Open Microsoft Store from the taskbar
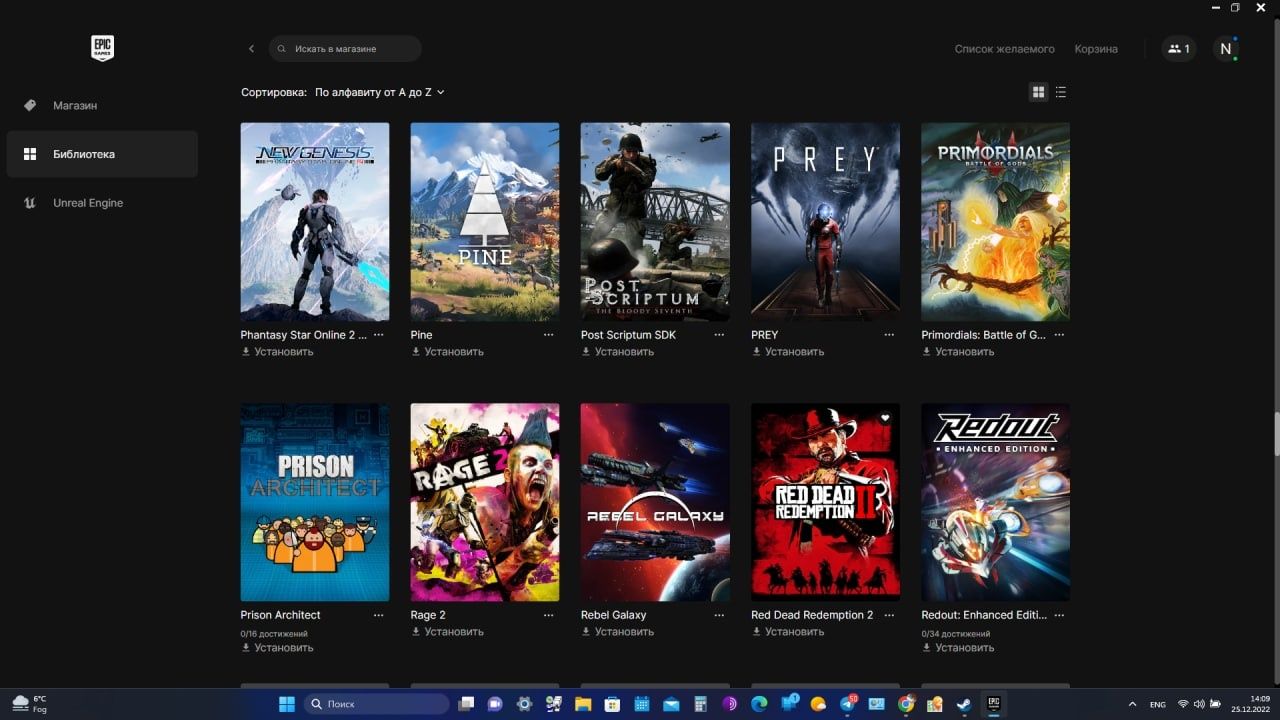1280x720 pixels. [612, 704]
